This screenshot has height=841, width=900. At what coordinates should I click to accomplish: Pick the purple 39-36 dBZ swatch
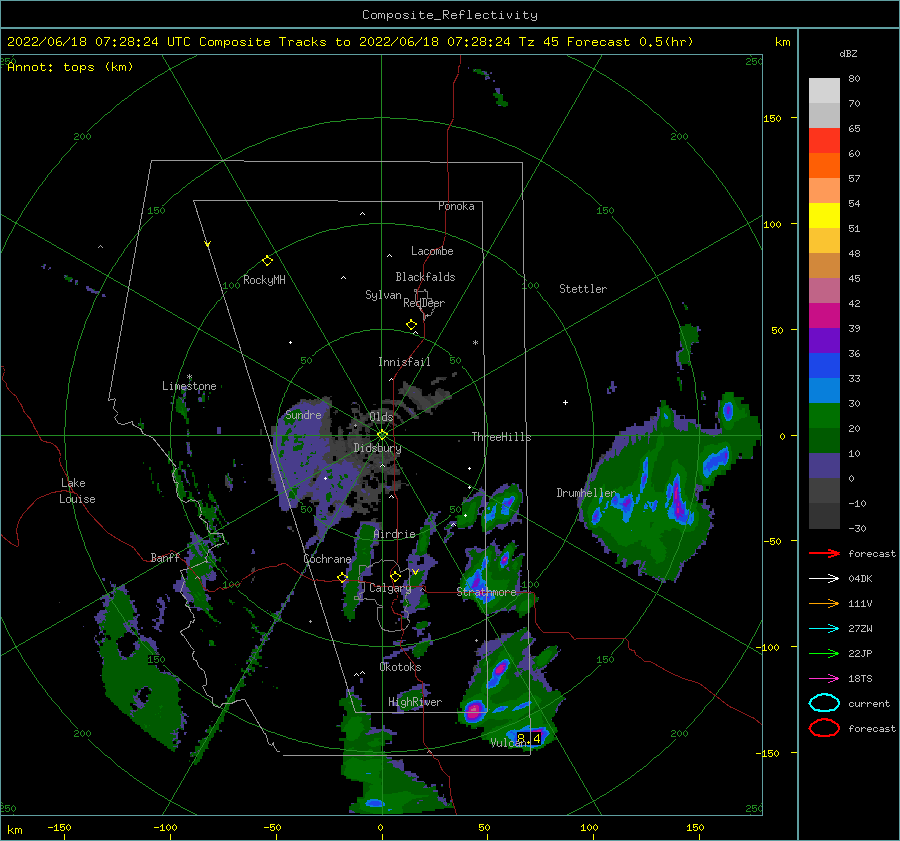(824, 341)
